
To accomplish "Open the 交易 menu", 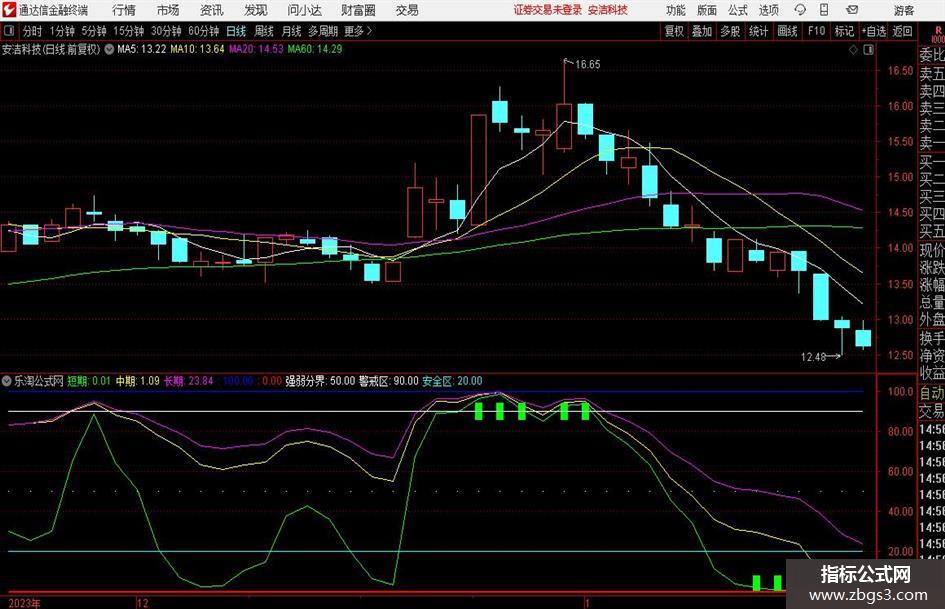I will coord(407,10).
